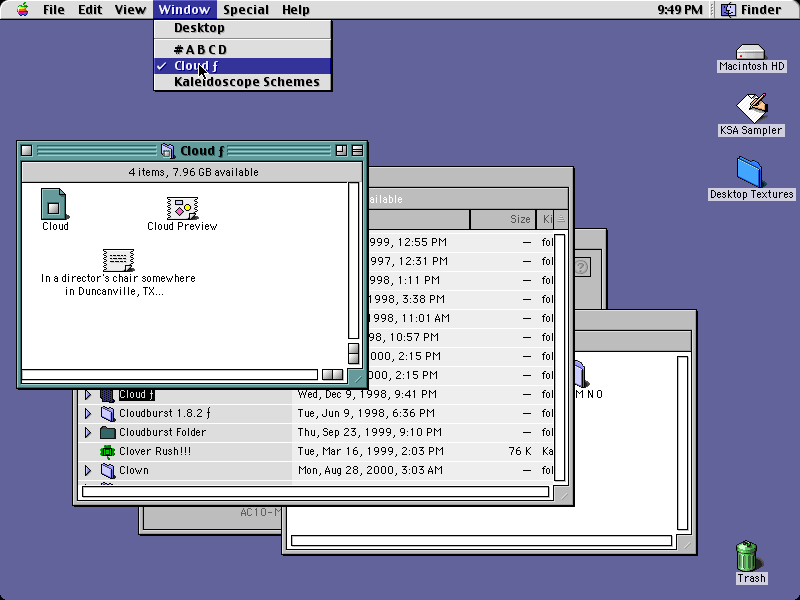This screenshot has height=600, width=800.
Task: Choose Desktop from the Window menu
Action: (x=243, y=28)
